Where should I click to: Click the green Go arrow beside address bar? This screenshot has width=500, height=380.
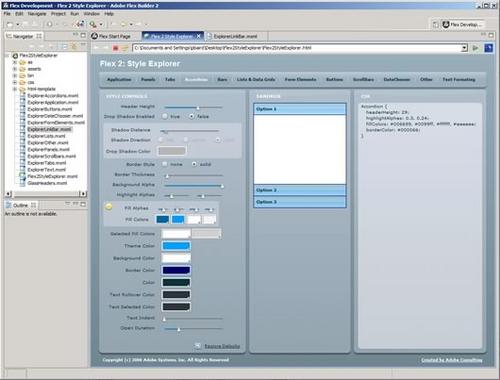[475, 48]
